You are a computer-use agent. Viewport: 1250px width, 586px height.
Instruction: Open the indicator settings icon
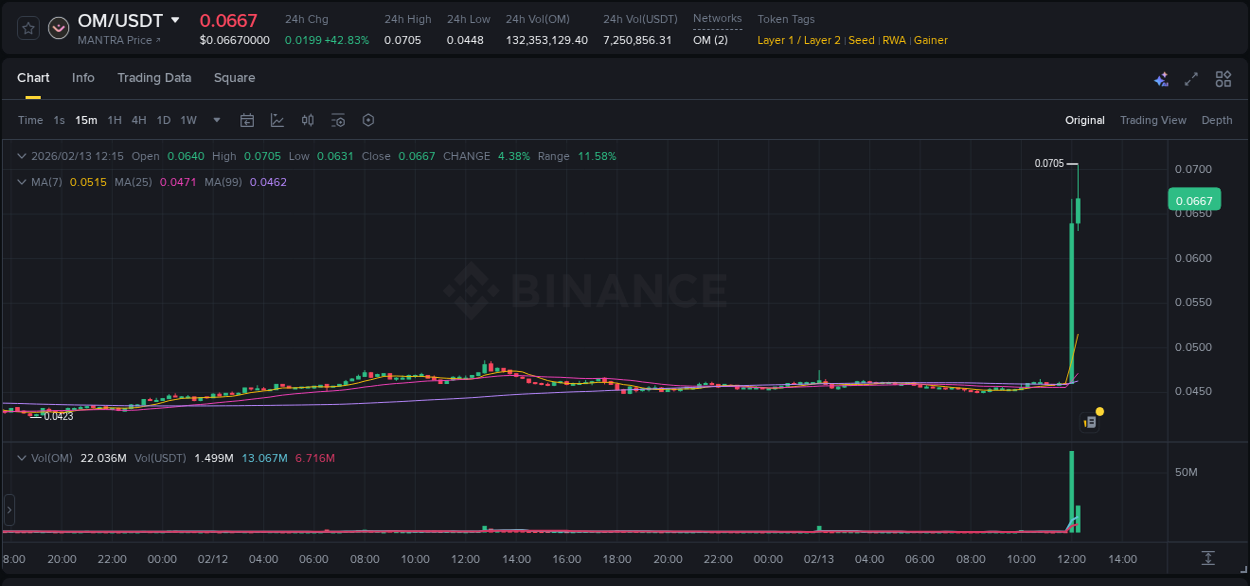338,120
